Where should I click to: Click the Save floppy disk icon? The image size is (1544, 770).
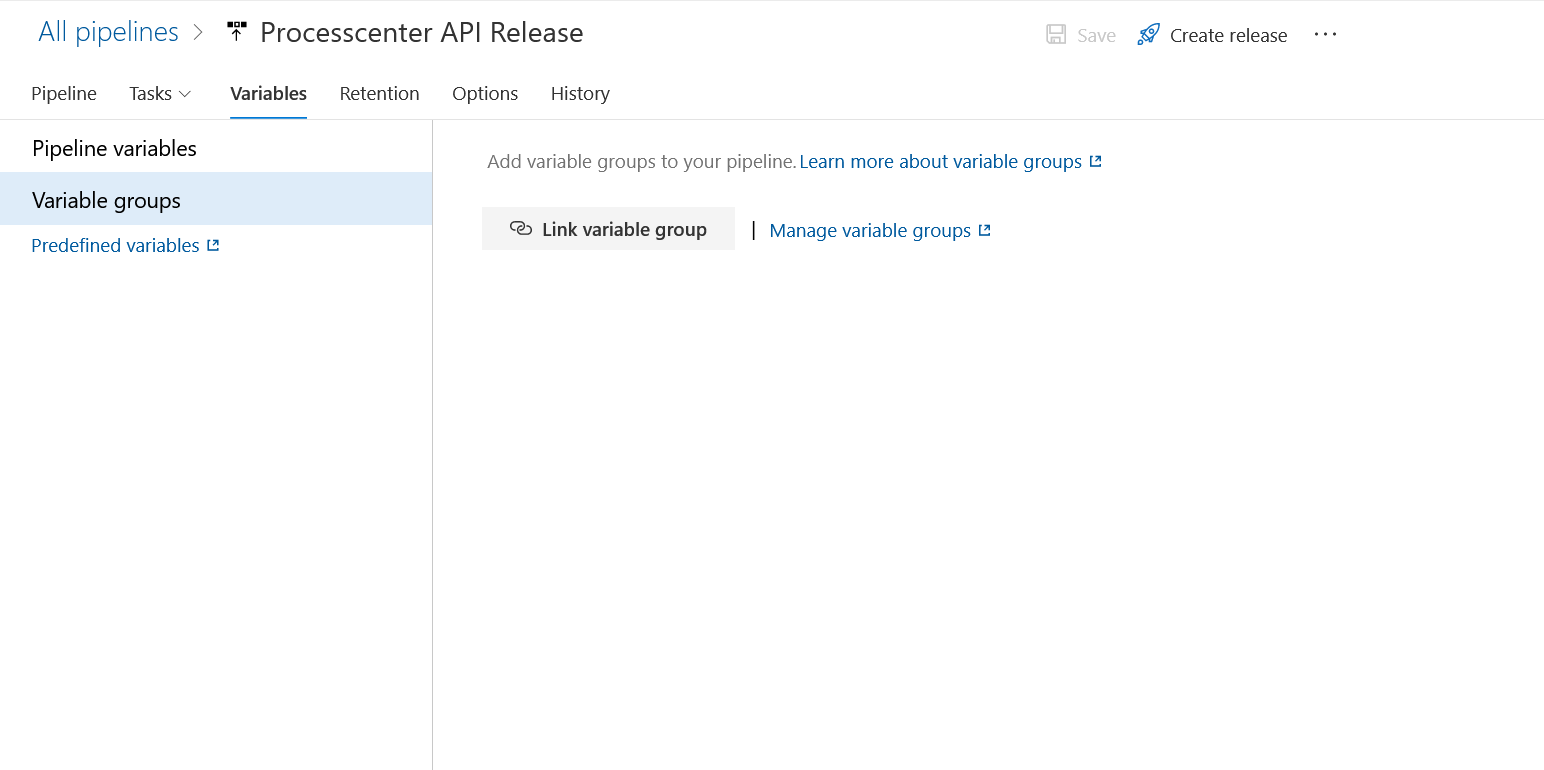pyautogui.click(x=1056, y=35)
